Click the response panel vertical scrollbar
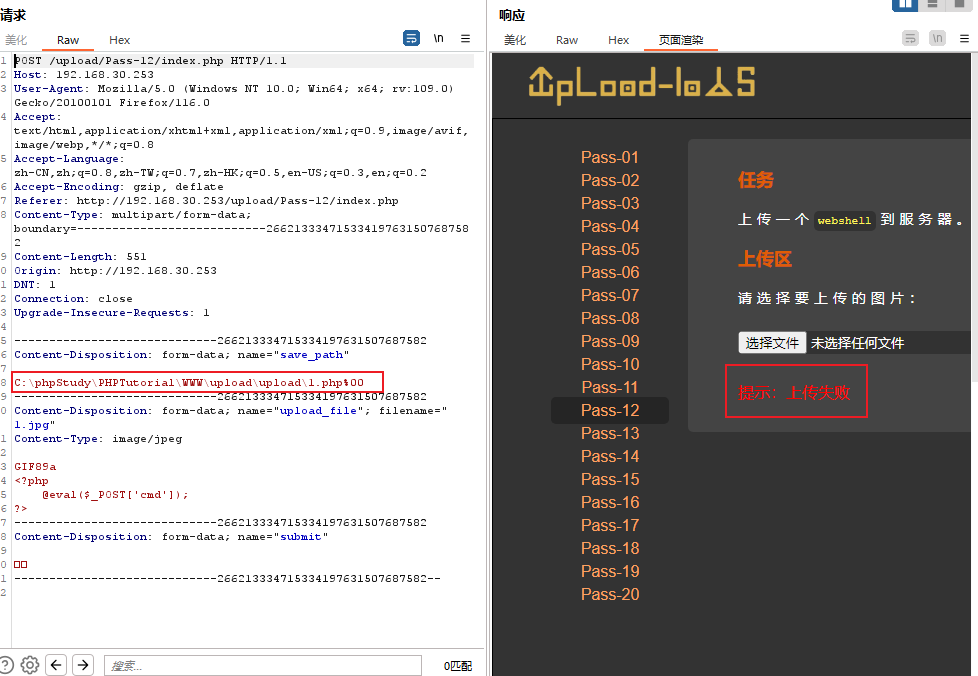 [975, 218]
